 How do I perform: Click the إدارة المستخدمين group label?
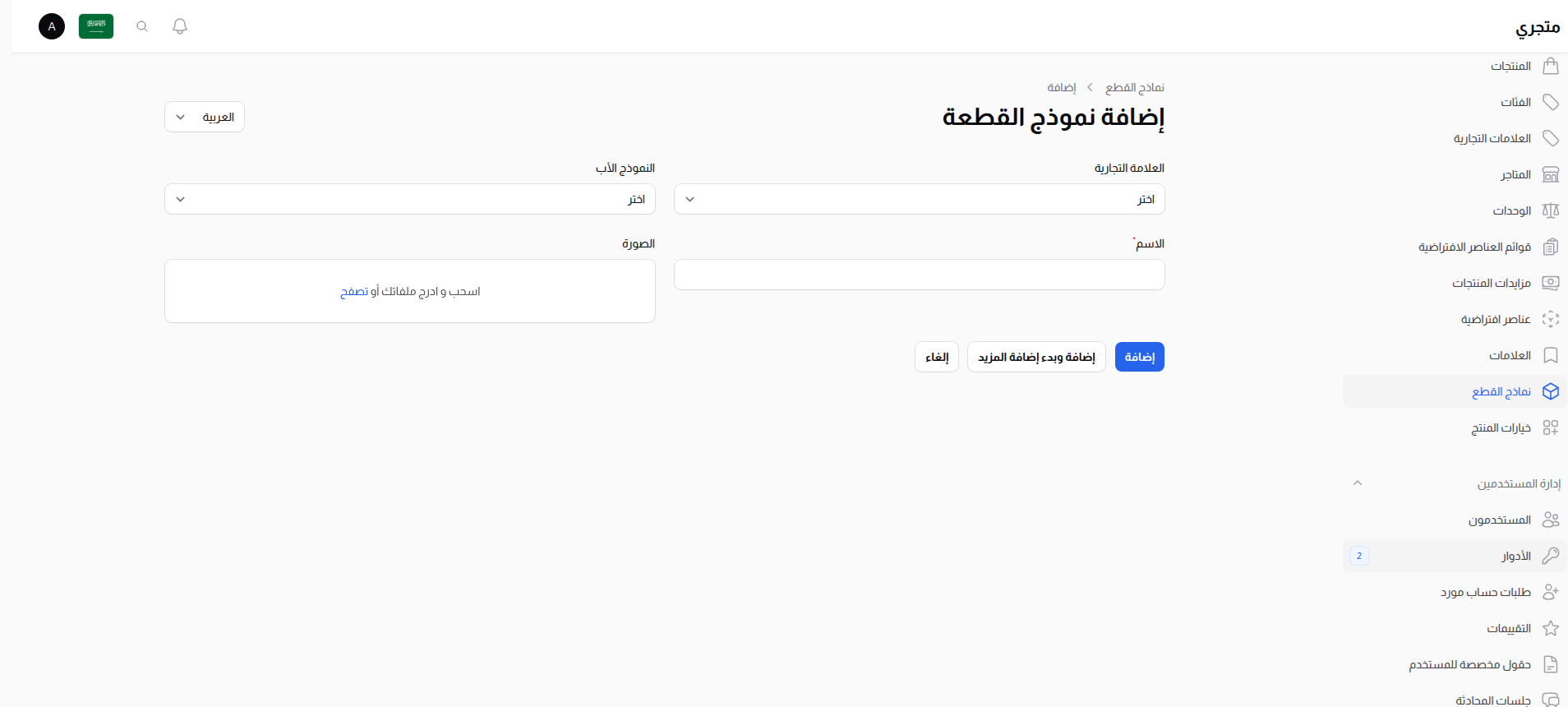coord(1519,483)
